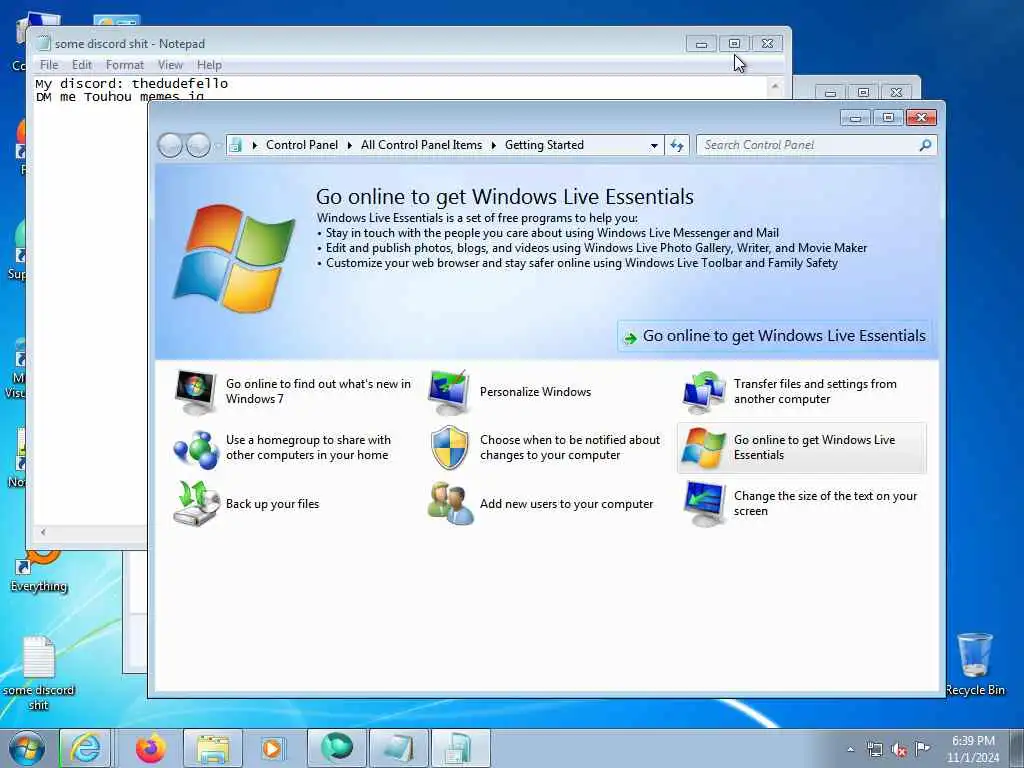Launch Internet Explorer from the taskbar
The height and width of the screenshot is (768, 1024).
(86, 748)
